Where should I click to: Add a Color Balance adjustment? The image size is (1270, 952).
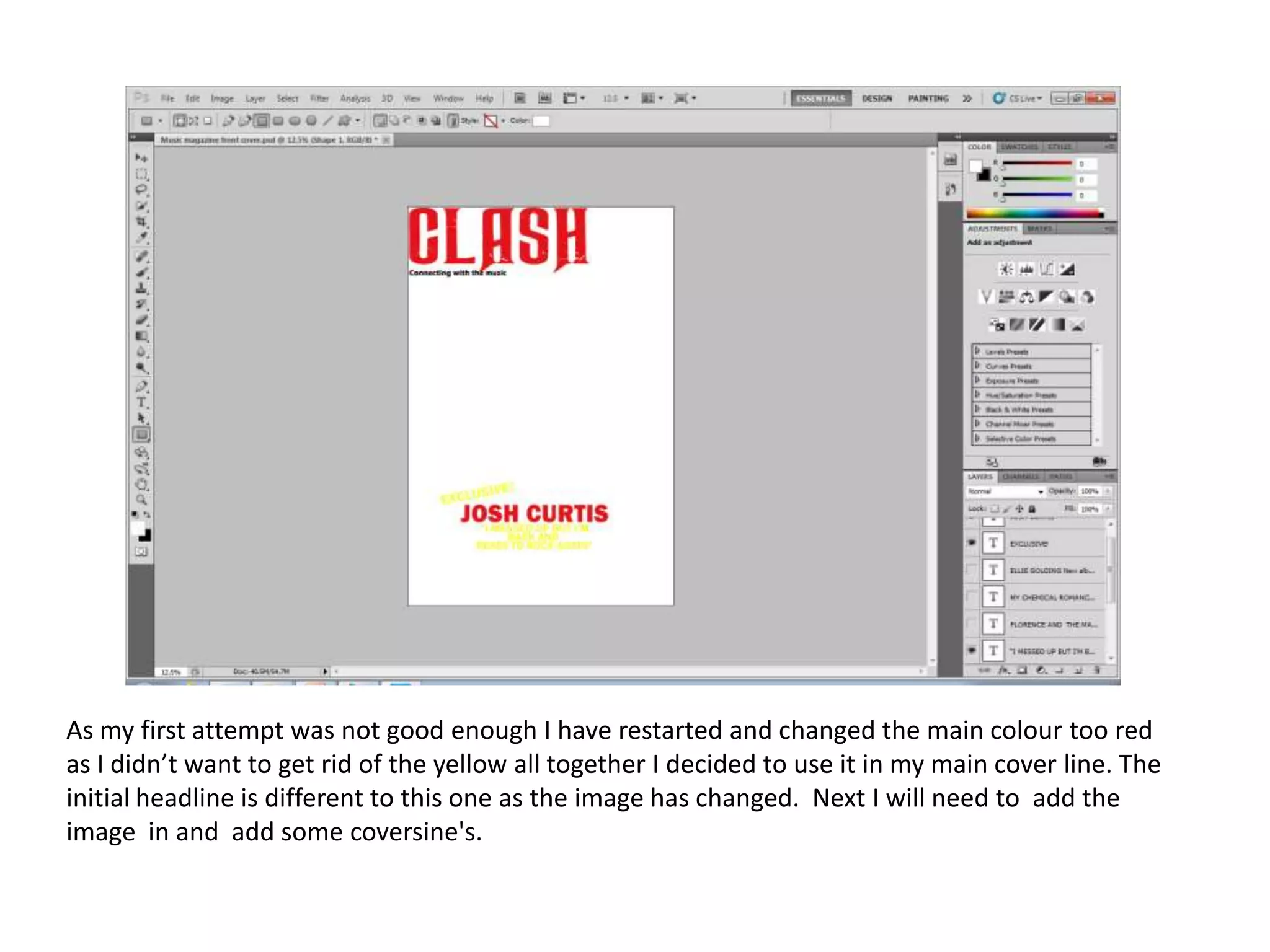click(x=1027, y=297)
